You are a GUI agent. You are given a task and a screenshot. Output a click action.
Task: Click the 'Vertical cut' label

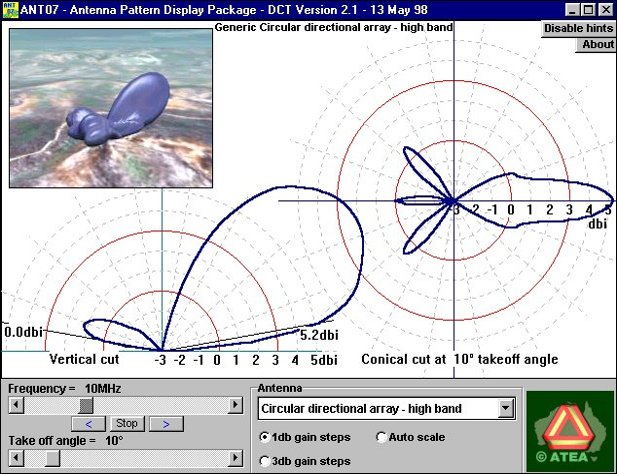[x=84, y=359]
